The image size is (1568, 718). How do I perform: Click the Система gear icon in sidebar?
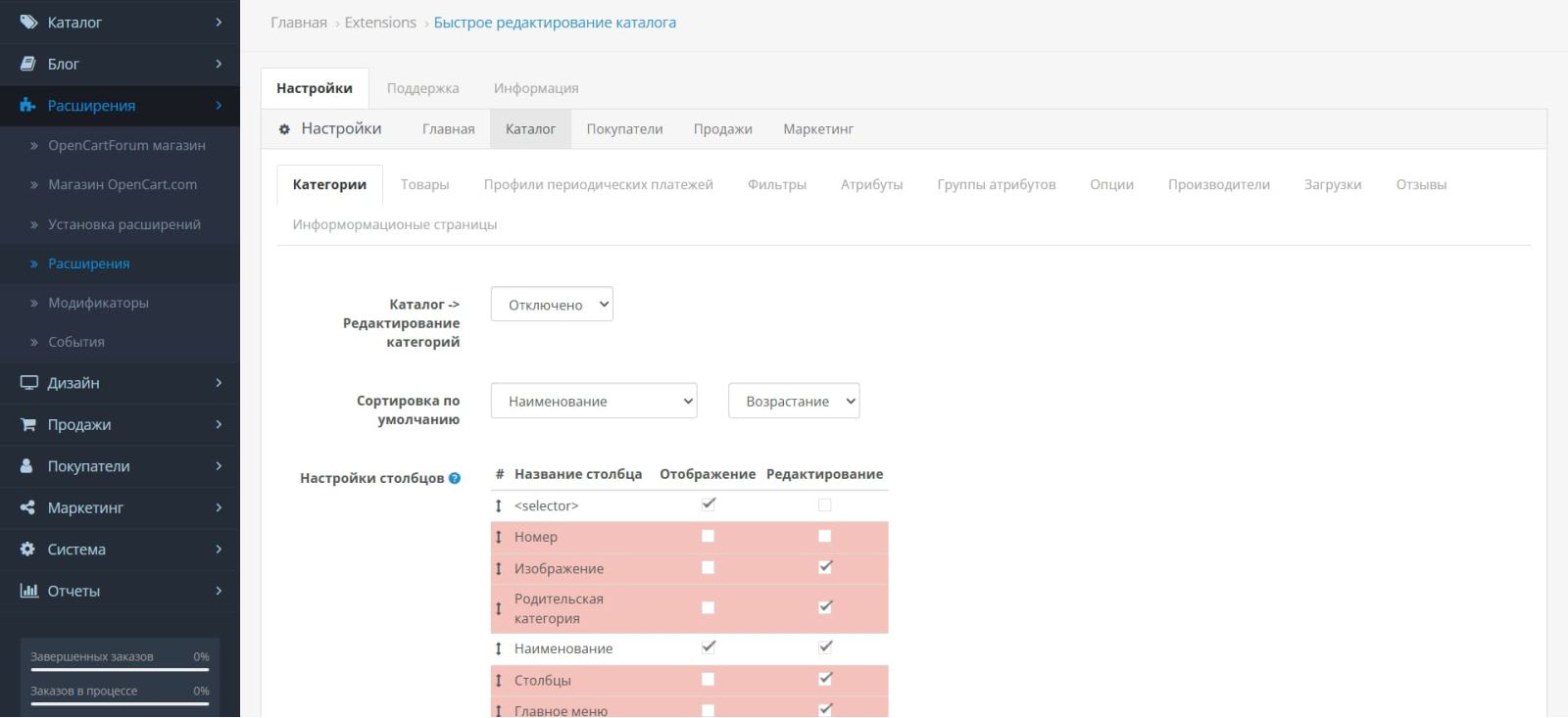click(27, 550)
